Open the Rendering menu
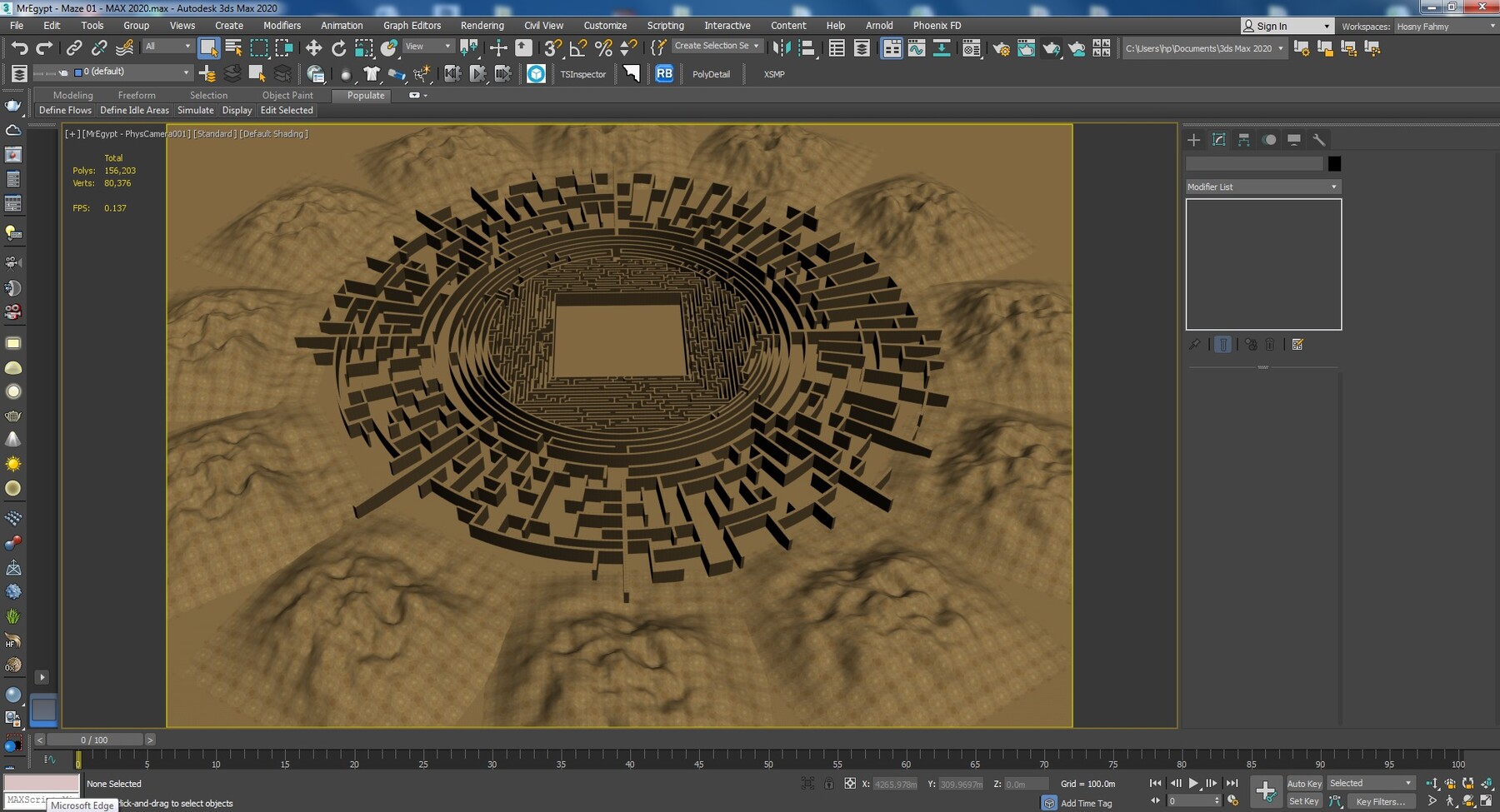This screenshot has width=1500, height=812. coord(482,25)
